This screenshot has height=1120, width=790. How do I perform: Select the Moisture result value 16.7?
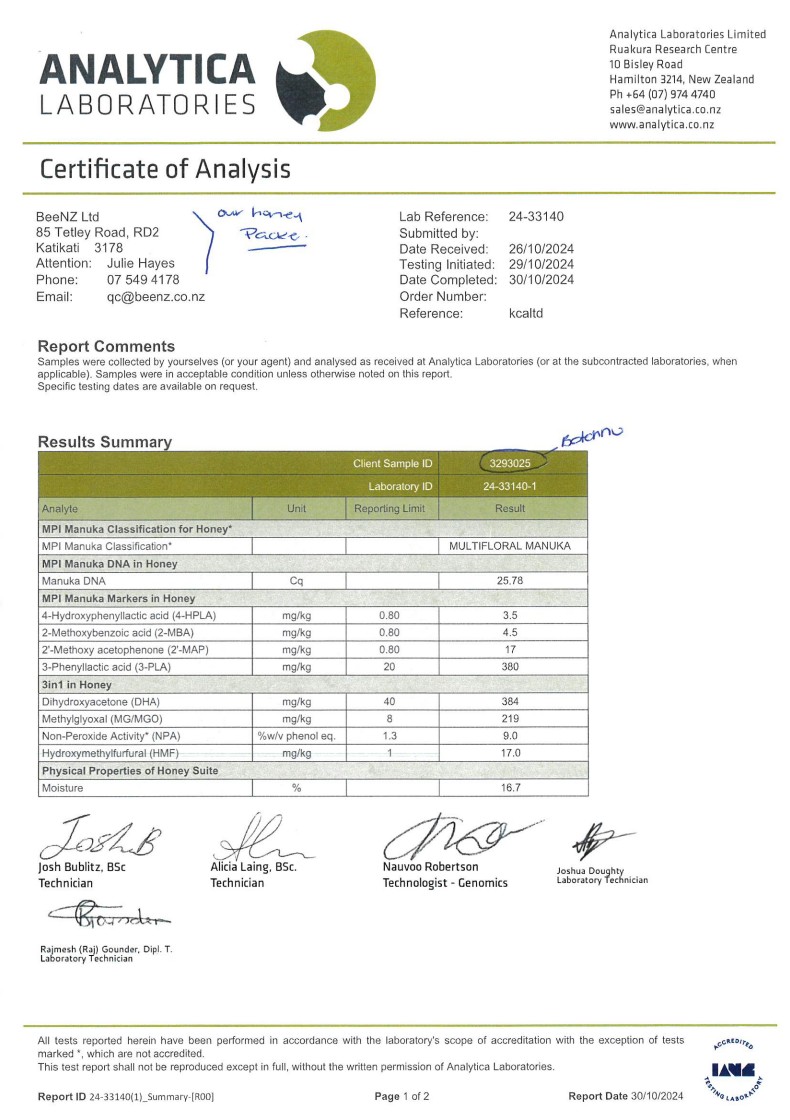[511, 788]
